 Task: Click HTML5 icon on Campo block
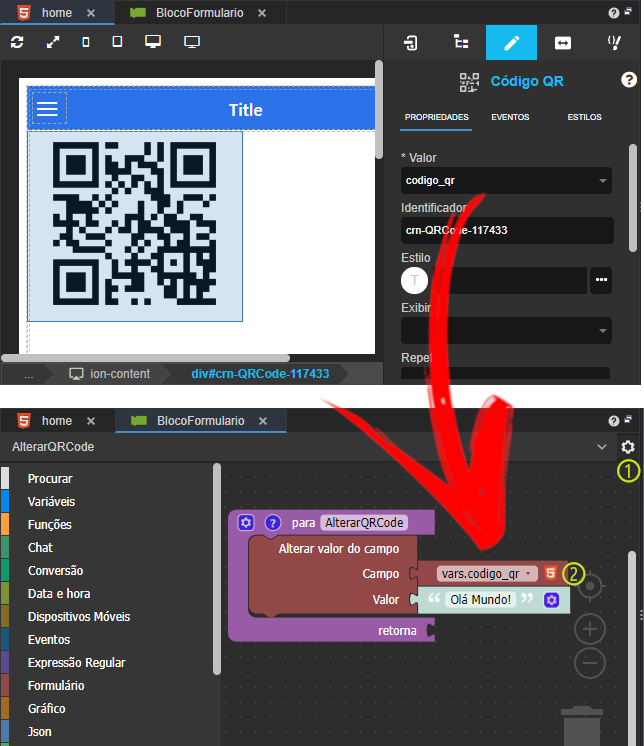550,573
